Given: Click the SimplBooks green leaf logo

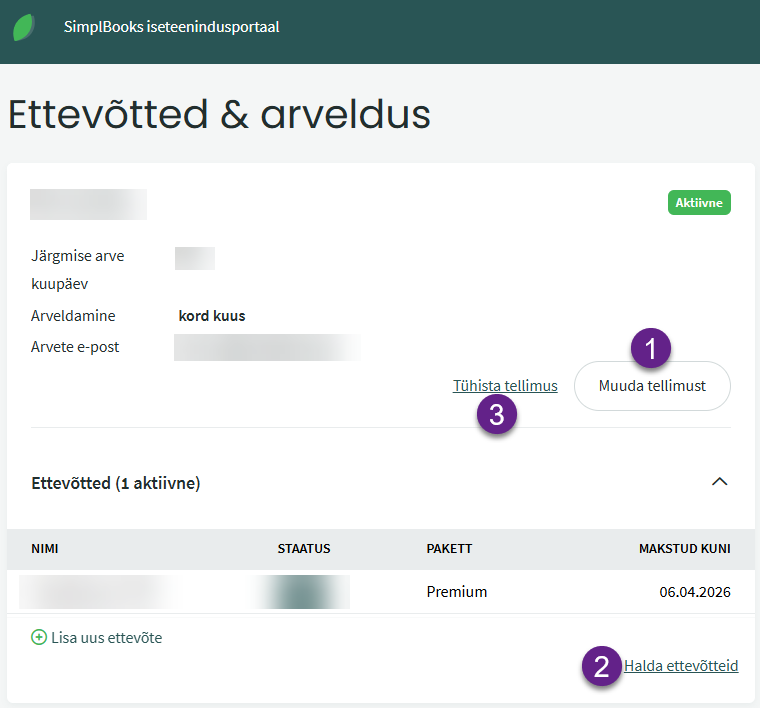Looking at the screenshot, I should pyautogui.click(x=25, y=27).
